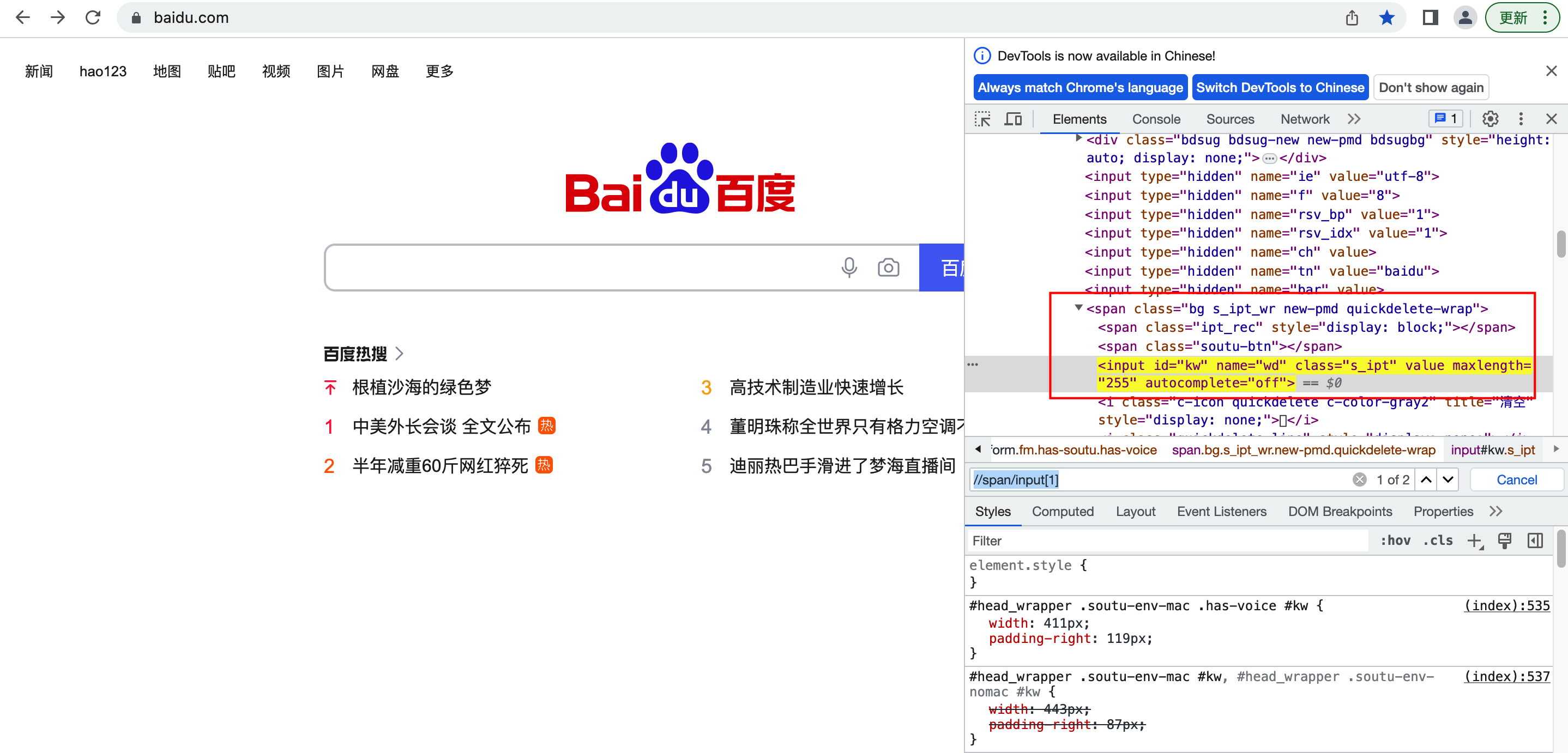Screen dimensions: 1568x753
Task: Toggle the device toolbar icon
Action: (x=1013, y=119)
